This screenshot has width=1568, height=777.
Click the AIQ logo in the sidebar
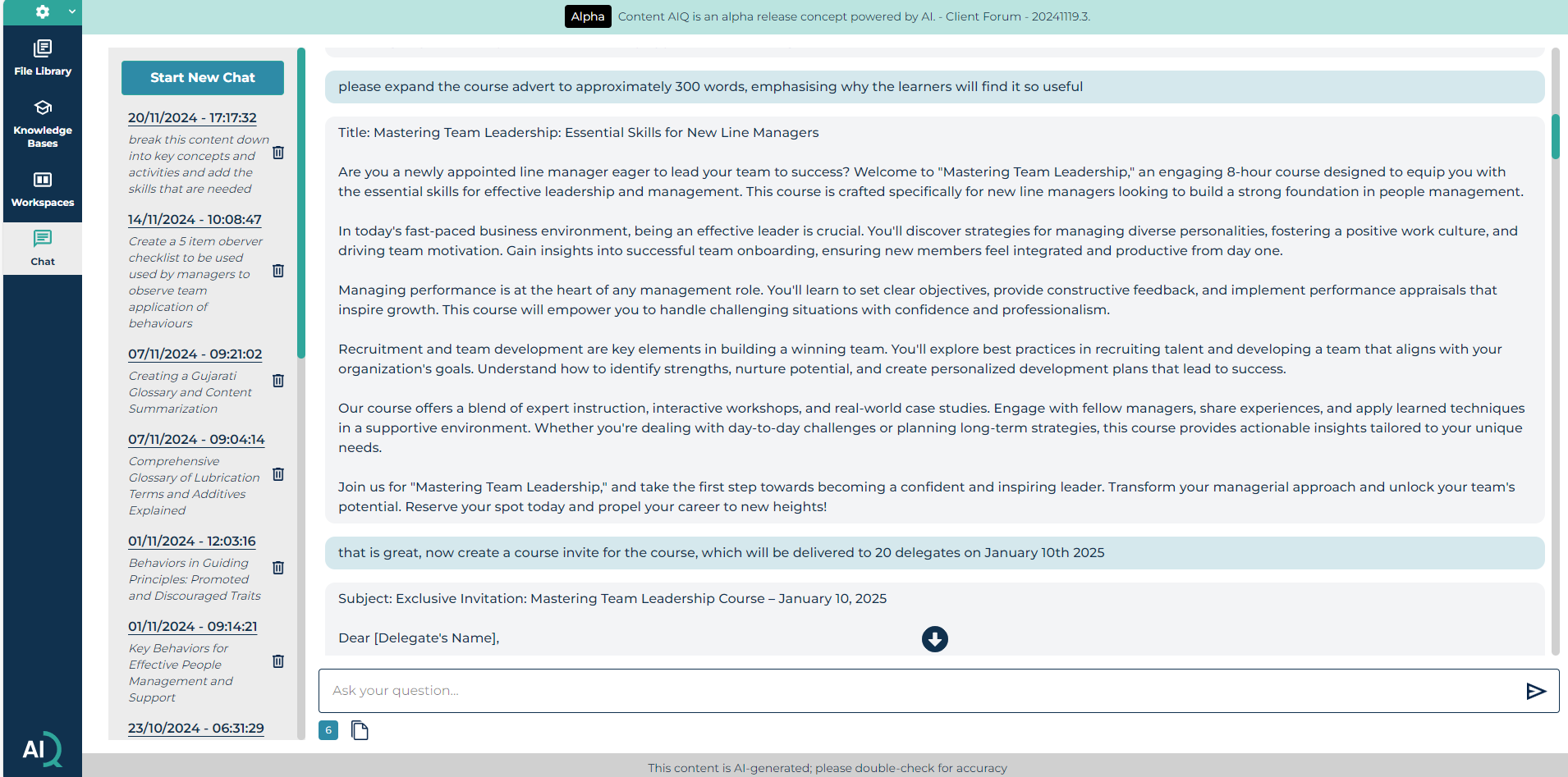[x=43, y=748]
